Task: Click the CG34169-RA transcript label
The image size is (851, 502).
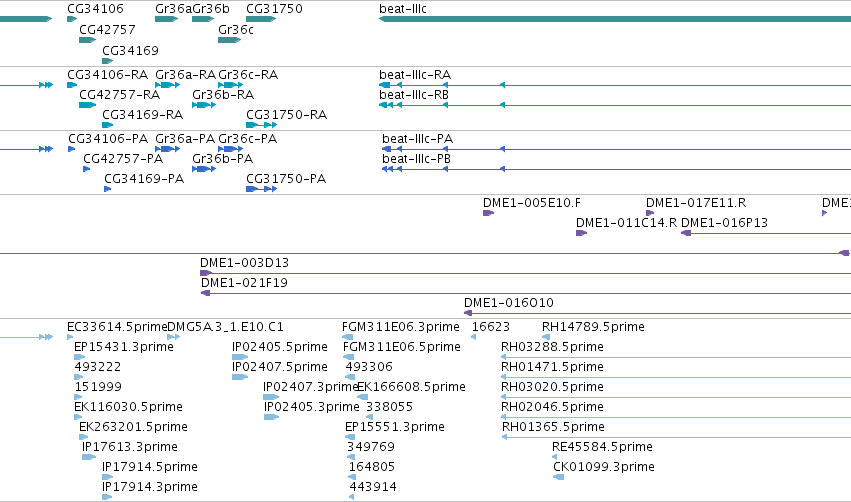Action: coord(143,115)
